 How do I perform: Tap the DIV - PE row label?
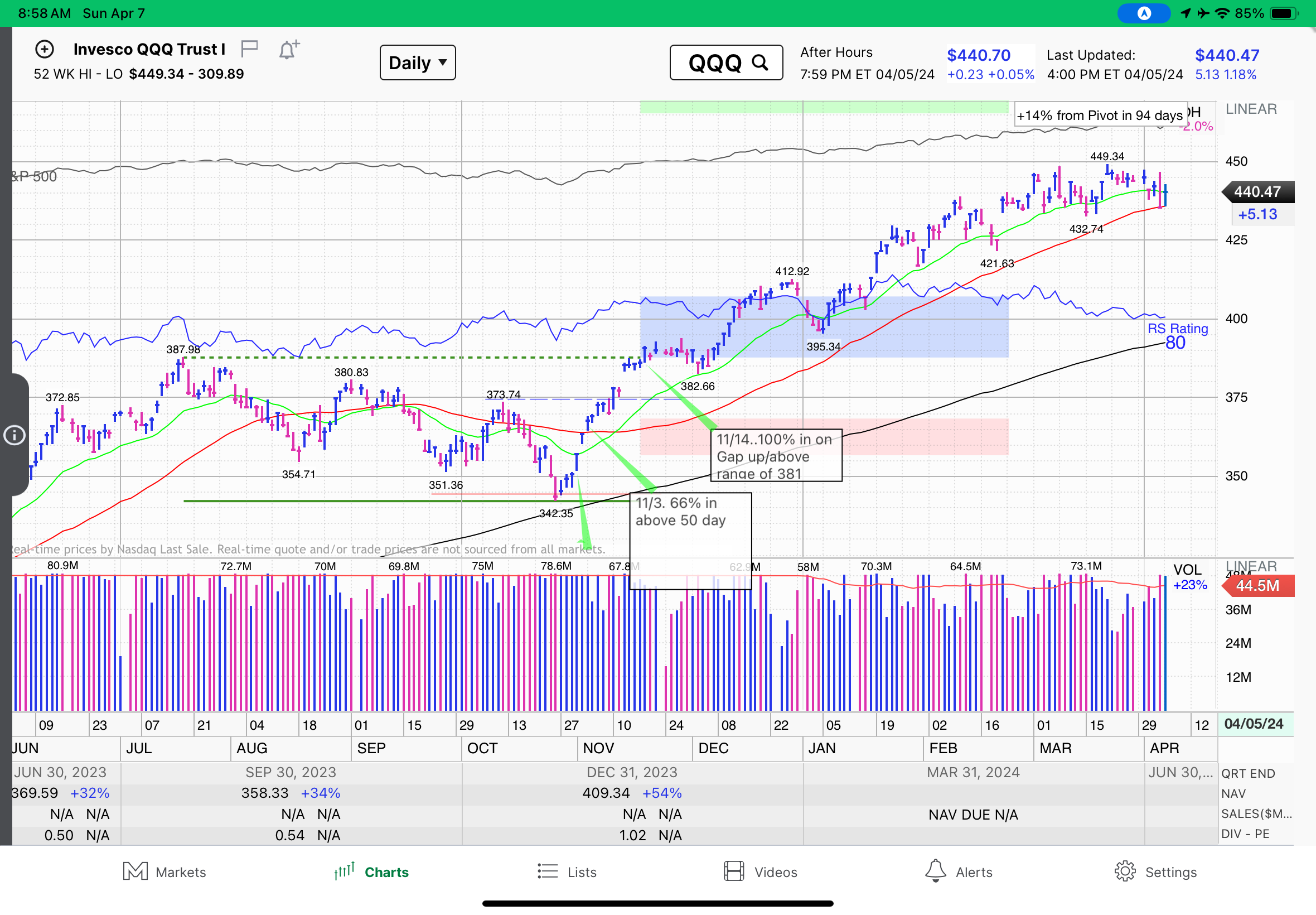[1245, 834]
